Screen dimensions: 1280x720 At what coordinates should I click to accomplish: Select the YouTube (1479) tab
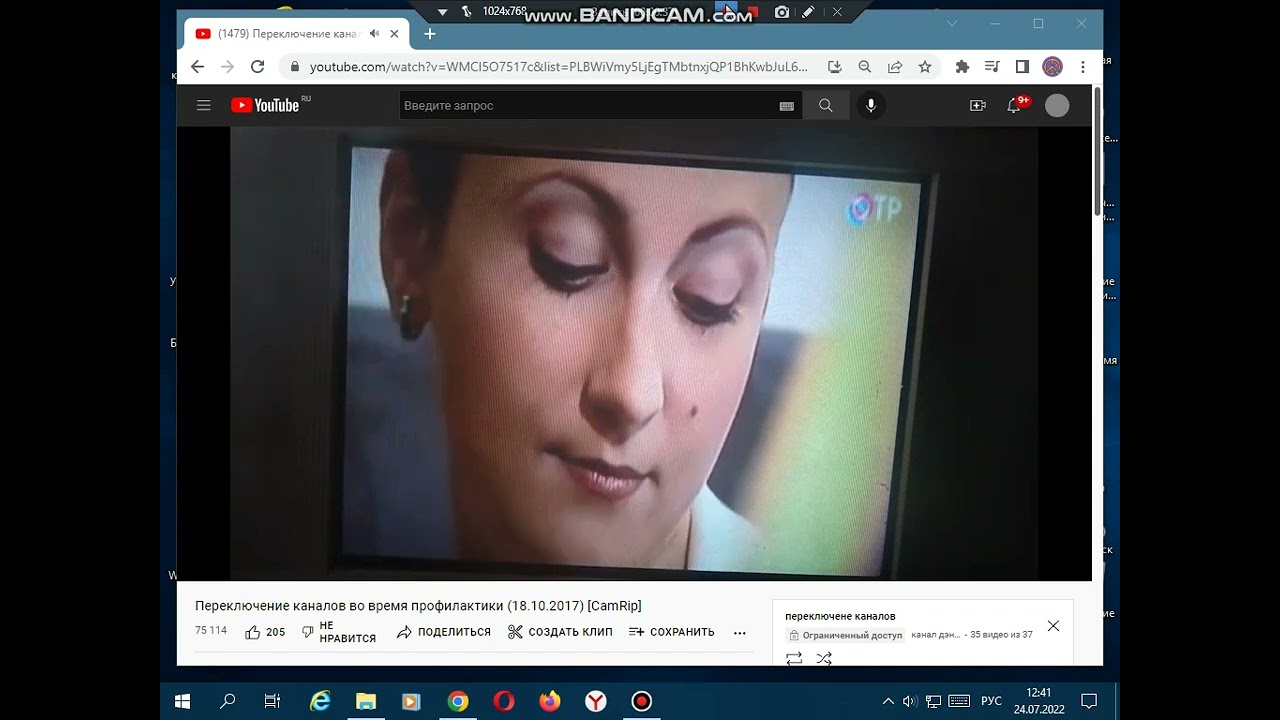pyautogui.click(x=295, y=34)
